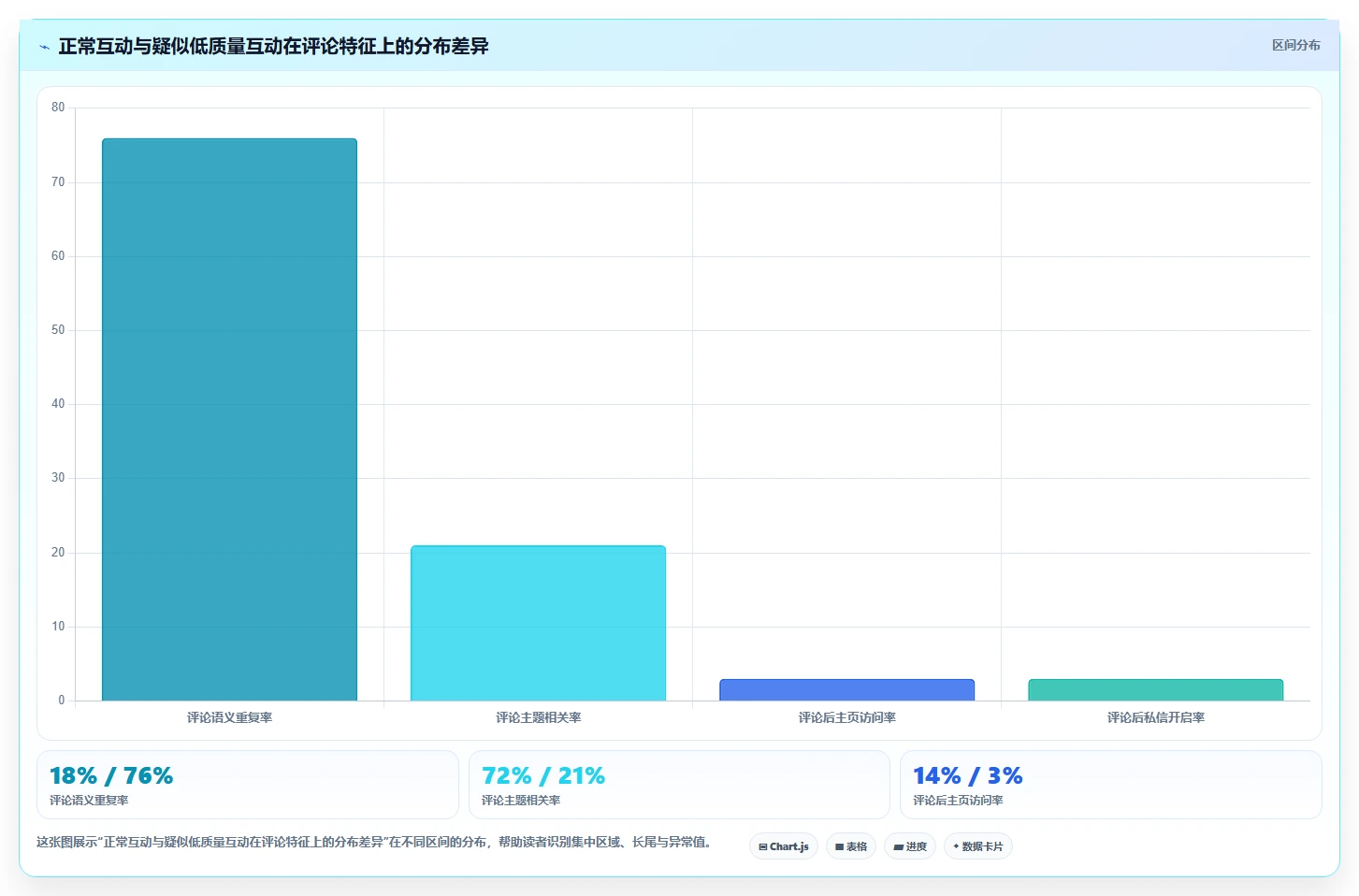Click the 评论主题相关率 x-axis label
This screenshot has height=896, width=1359.
[538, 717]
